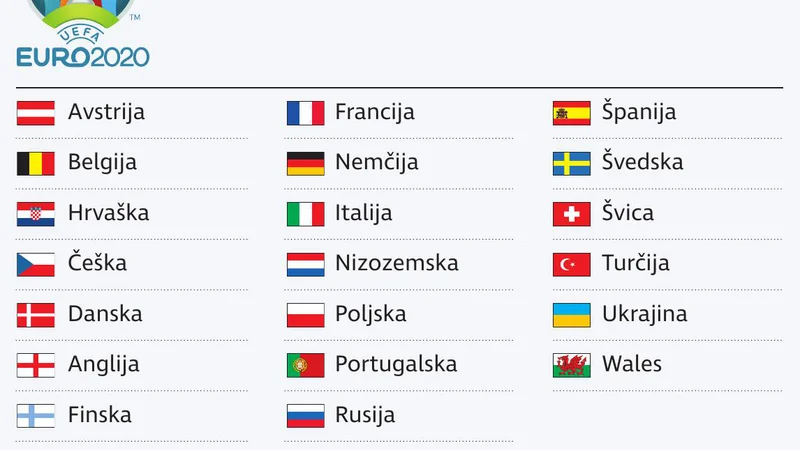Select Nizozemska from the list
The image size is (800, 450).
(397, 263)
